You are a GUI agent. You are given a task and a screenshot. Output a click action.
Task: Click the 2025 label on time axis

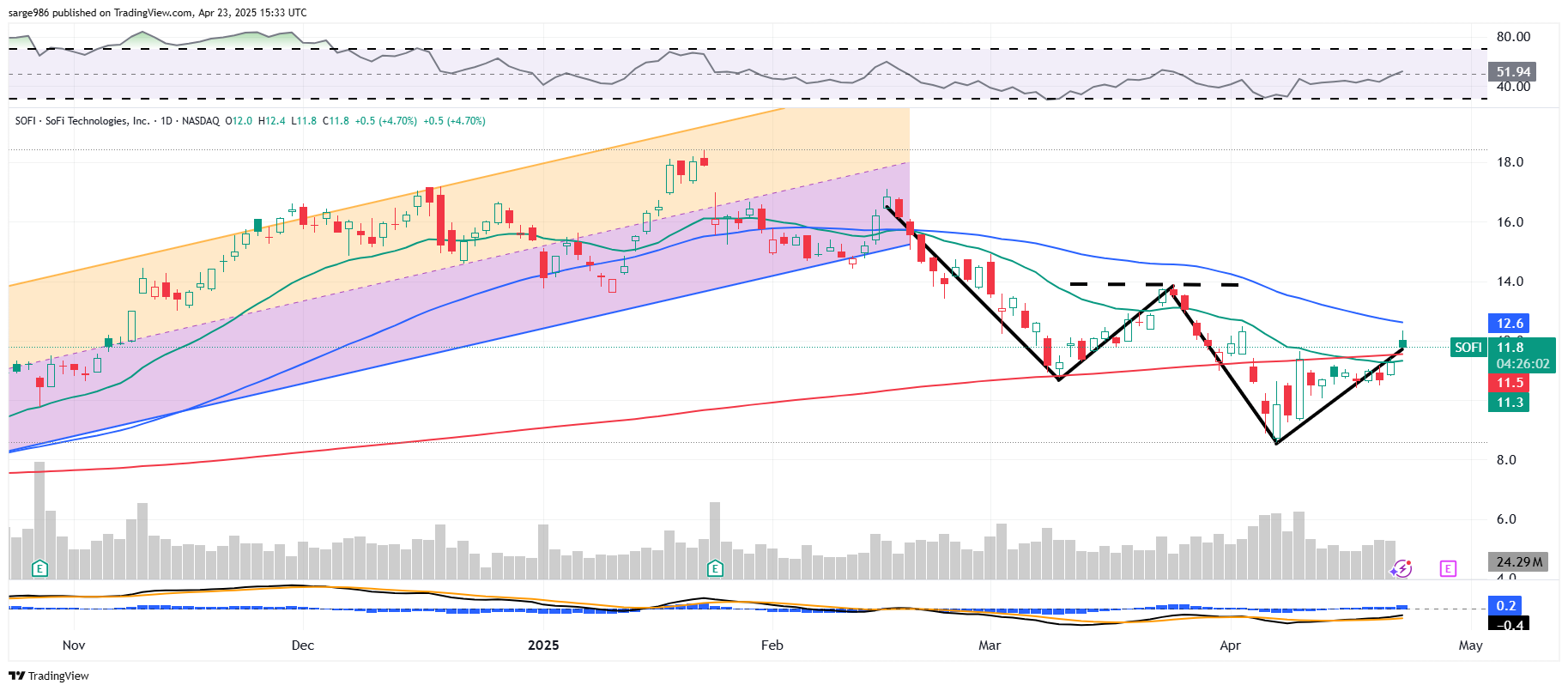click(543, 646)
